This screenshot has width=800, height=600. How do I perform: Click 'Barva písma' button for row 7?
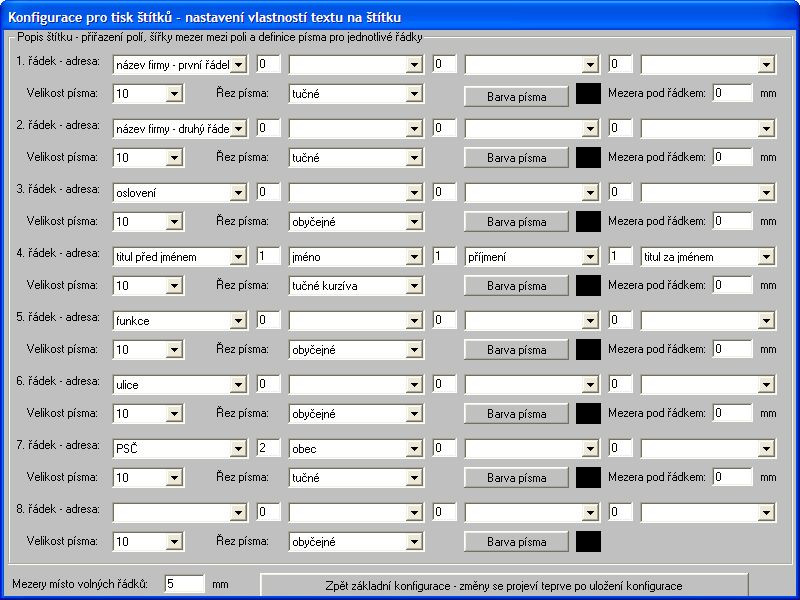516,478
